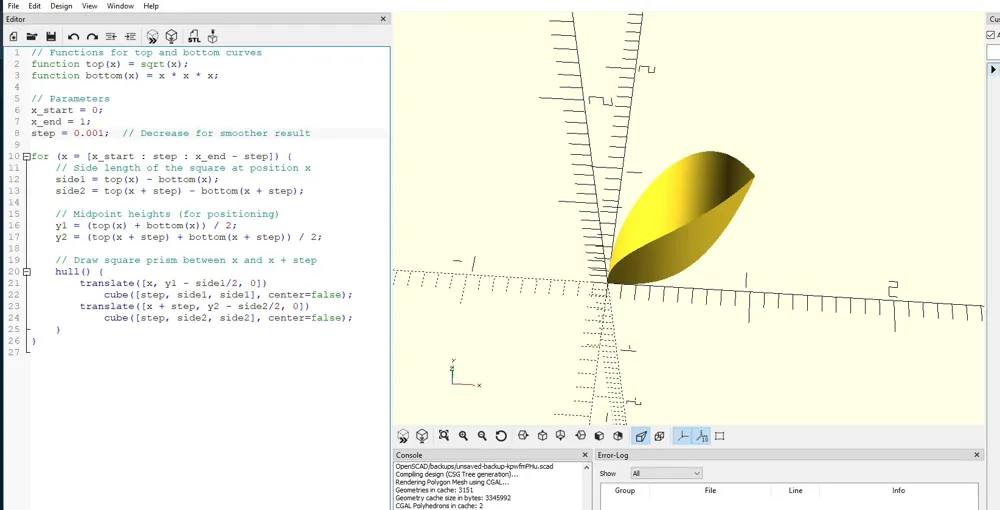Click 'CGAL Polyhedrons in cache: 2' console line

pyautogui.click(x=439, y=506)
